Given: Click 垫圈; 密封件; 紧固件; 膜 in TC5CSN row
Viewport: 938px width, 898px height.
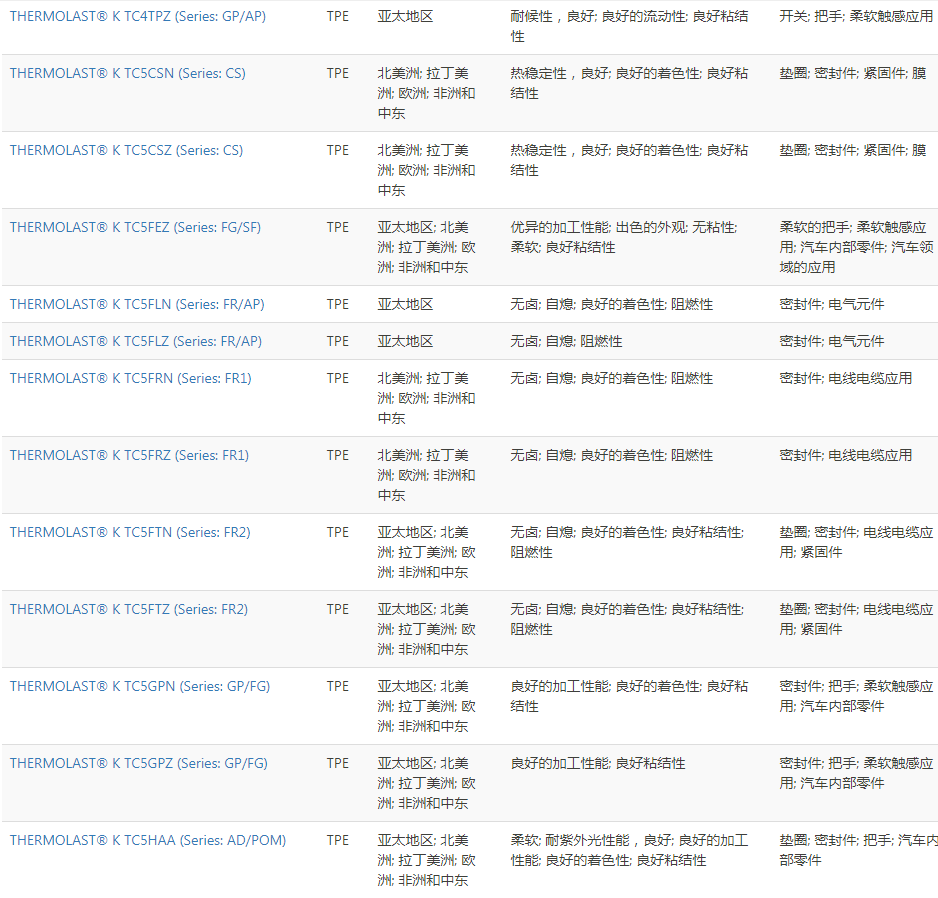Looking at the screenshot, I should [853, 74].
